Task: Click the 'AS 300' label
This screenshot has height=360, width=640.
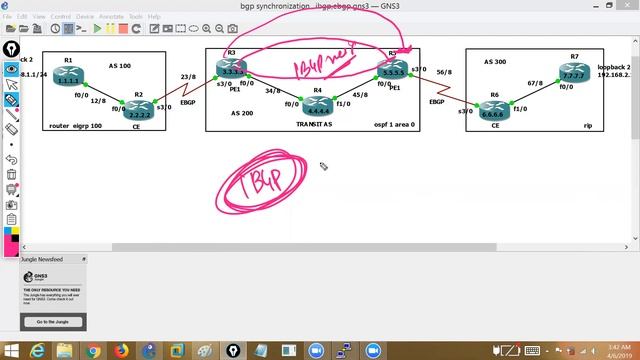Action: [495, 62]
